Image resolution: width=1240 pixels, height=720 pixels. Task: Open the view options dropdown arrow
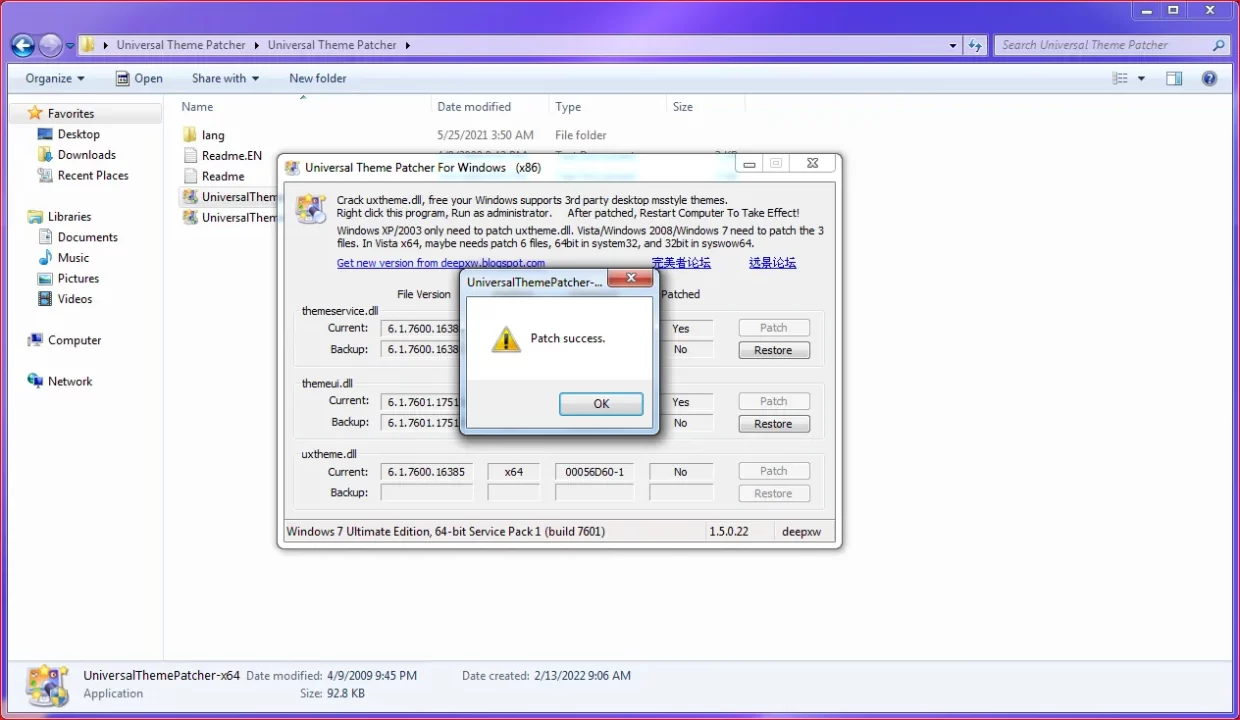coord(1142,78)
